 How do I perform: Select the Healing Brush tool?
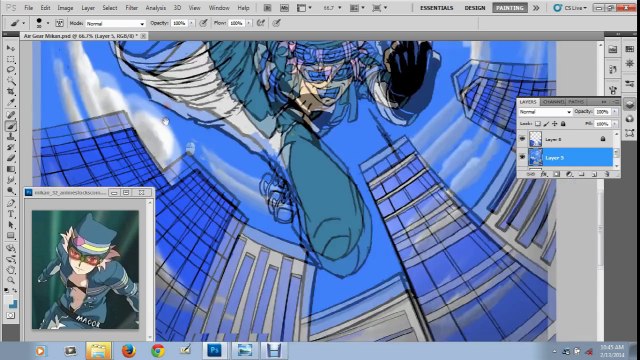point(11,115)
